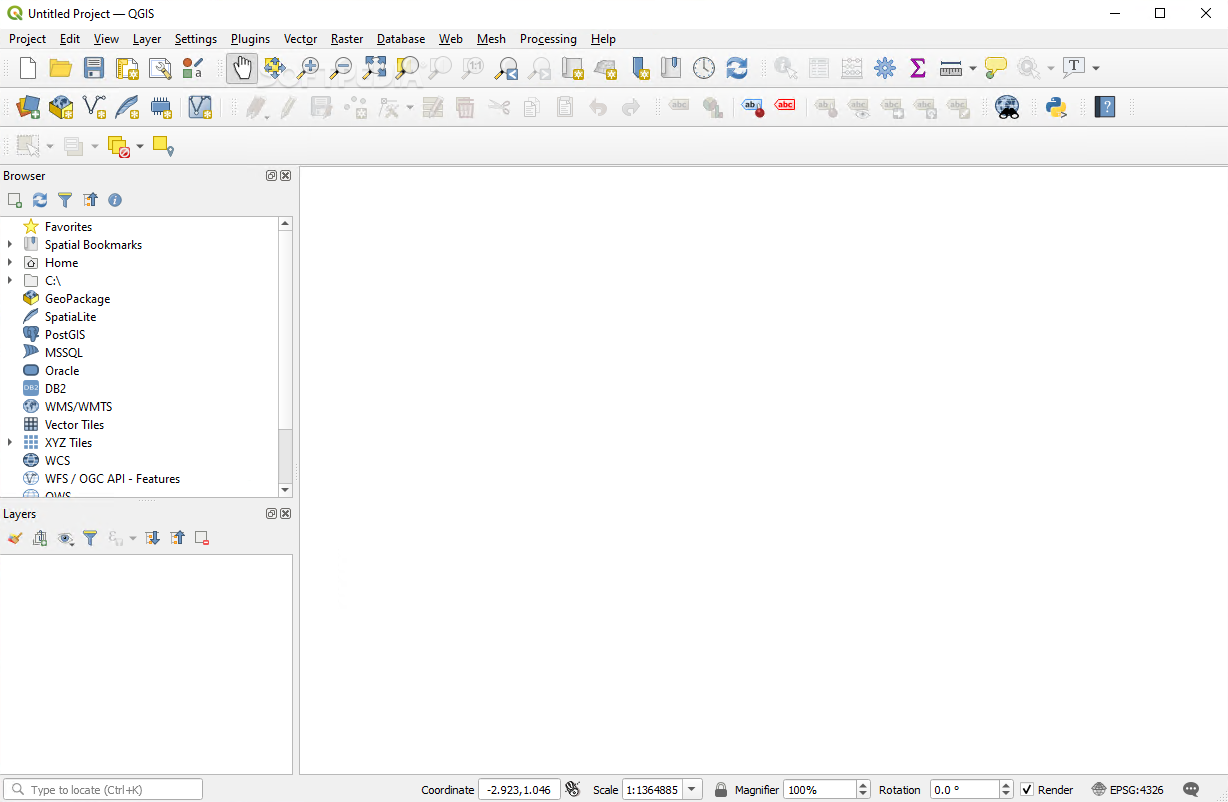This screenshot has width=1228, height=802.
Task: Filter the Browser panel contents
Action: [x=65, y=200]
